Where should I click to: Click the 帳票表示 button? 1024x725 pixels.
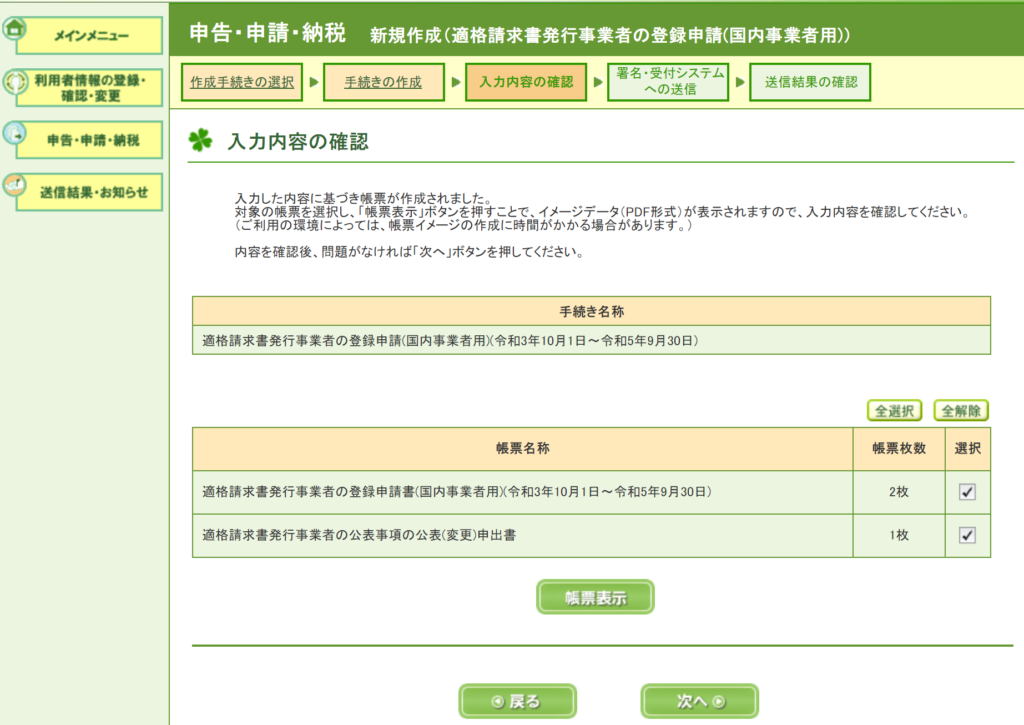point(595,598)
